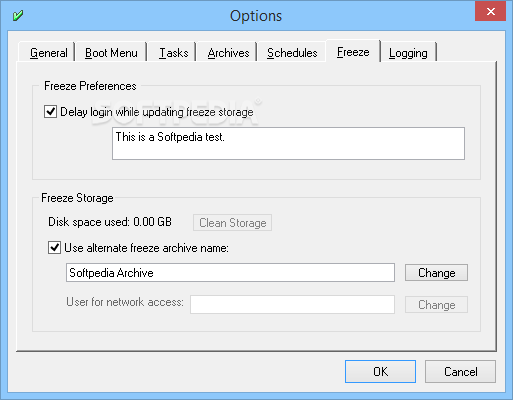Confirm settings with the OK button
This screenshot has width=513, height=400.
pyautogui.click(x=380, y=371)
